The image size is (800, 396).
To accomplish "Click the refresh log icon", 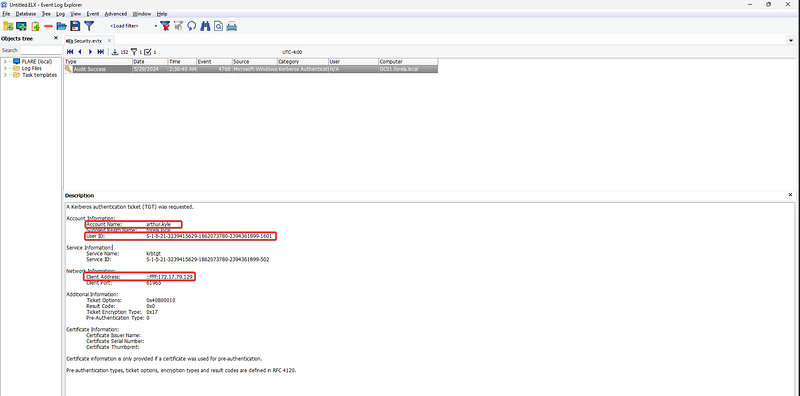I will pyautogui.click(x=192, y=26).
